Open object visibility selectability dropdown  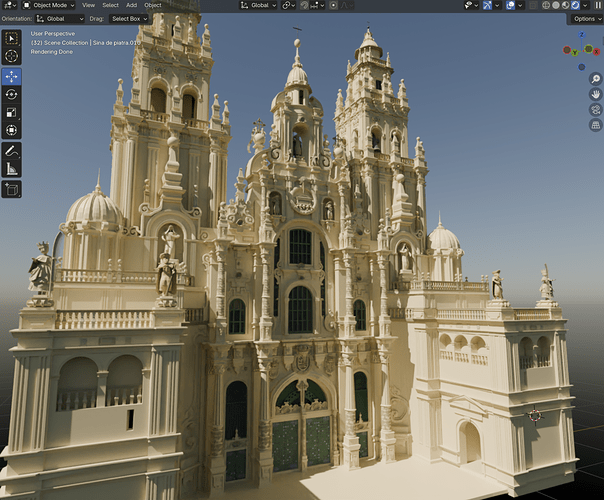pyautogui.click(x=470, y=5)
